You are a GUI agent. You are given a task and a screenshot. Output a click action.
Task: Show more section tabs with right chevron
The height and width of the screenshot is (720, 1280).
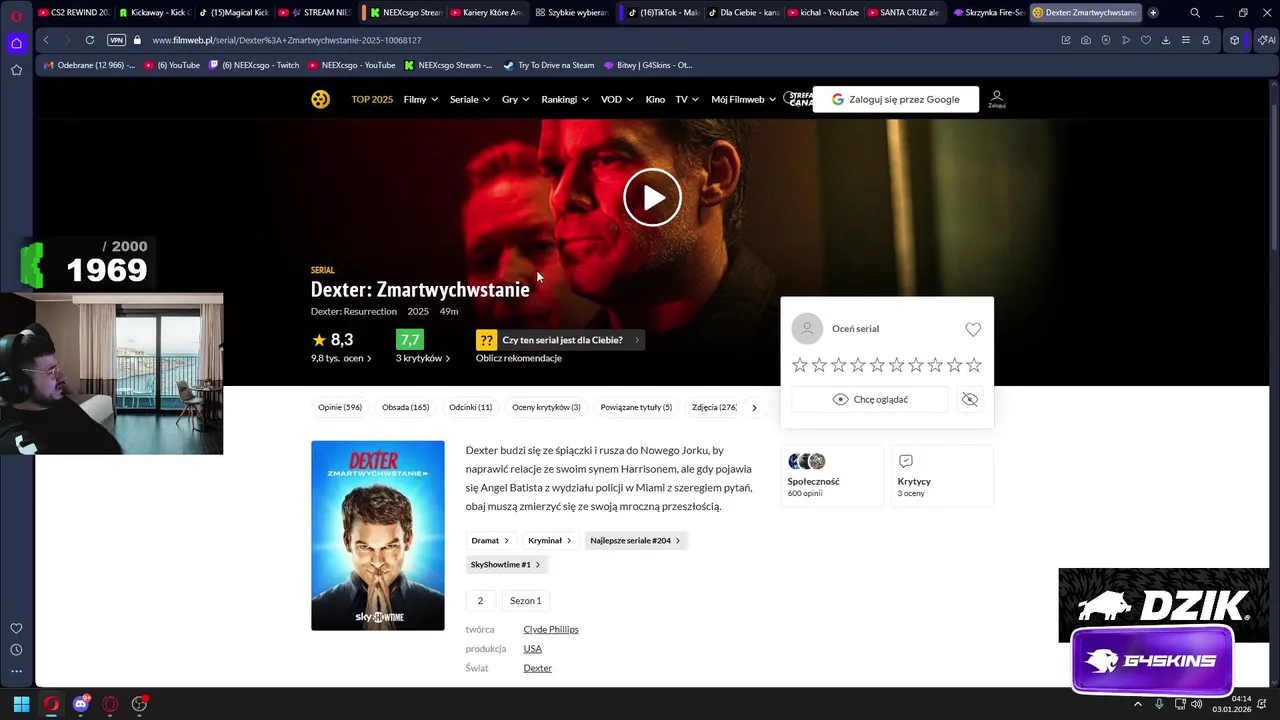[x=754, y=407]
